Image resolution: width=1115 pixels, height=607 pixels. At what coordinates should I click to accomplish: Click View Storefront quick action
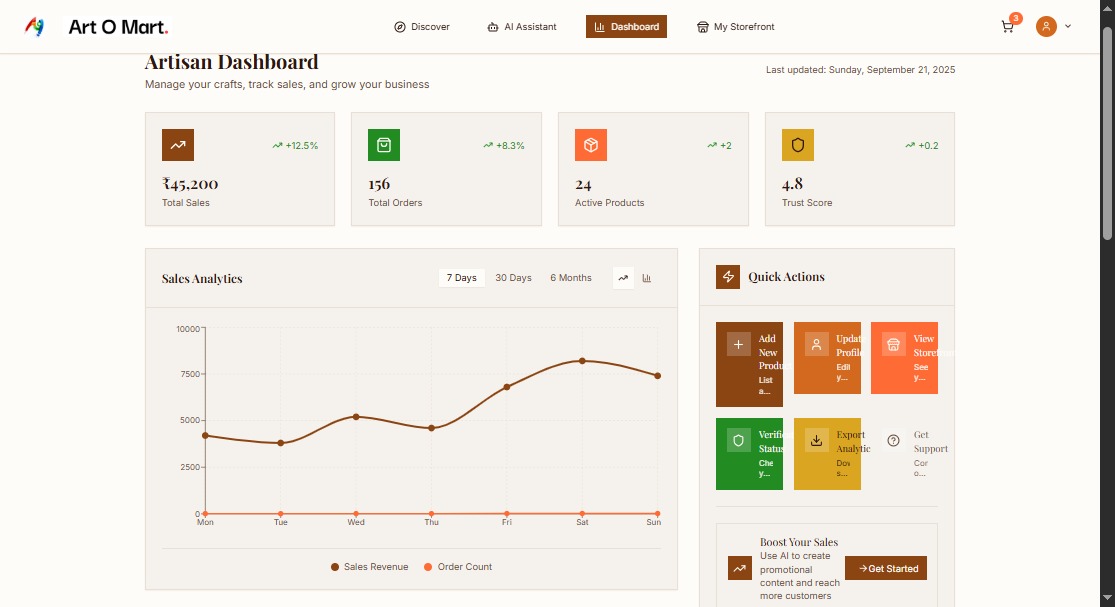click(905, 358)
